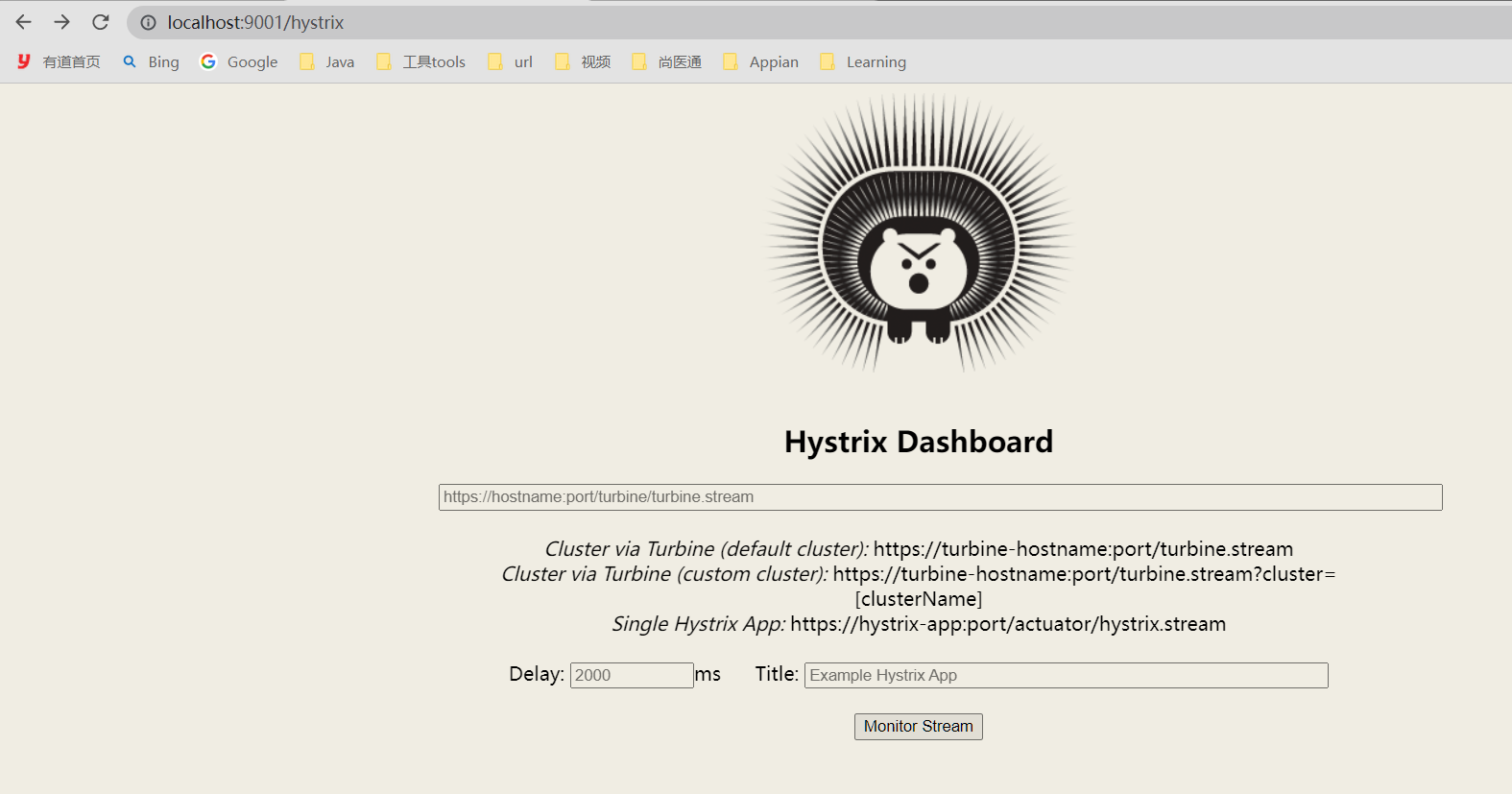Click the 'Single Hystrix App:' label

click(x=699, y=624)
